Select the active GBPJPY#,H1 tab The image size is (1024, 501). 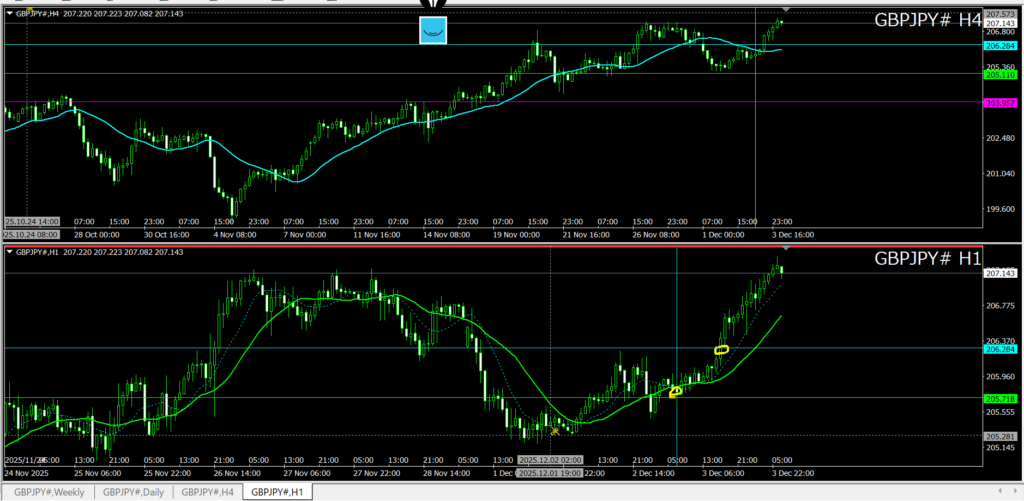pyautogui.click(x=279, y=492)
